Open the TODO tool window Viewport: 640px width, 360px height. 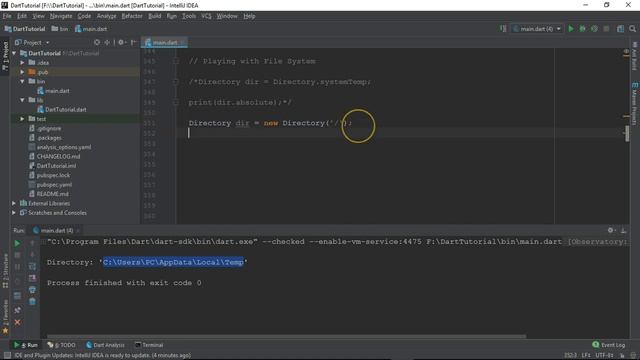tap(61, 345)
